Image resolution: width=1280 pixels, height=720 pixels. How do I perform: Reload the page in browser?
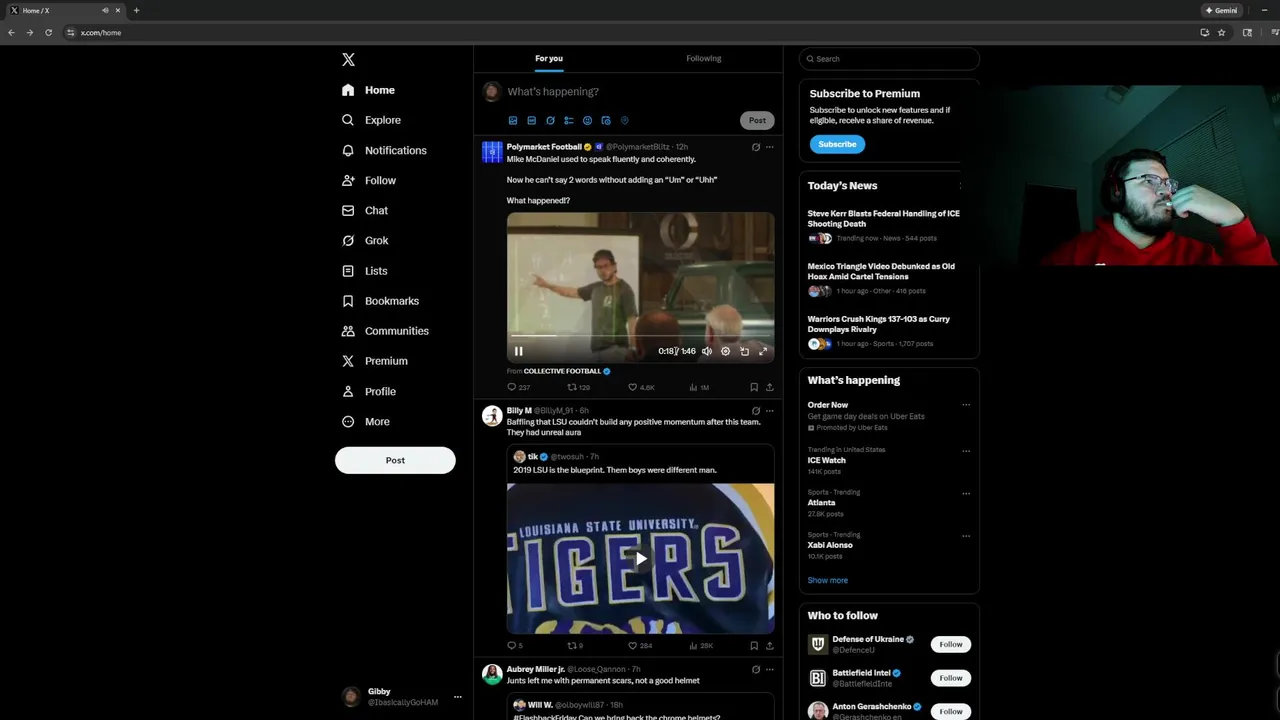pyautogui.click(x=48, y=33)
